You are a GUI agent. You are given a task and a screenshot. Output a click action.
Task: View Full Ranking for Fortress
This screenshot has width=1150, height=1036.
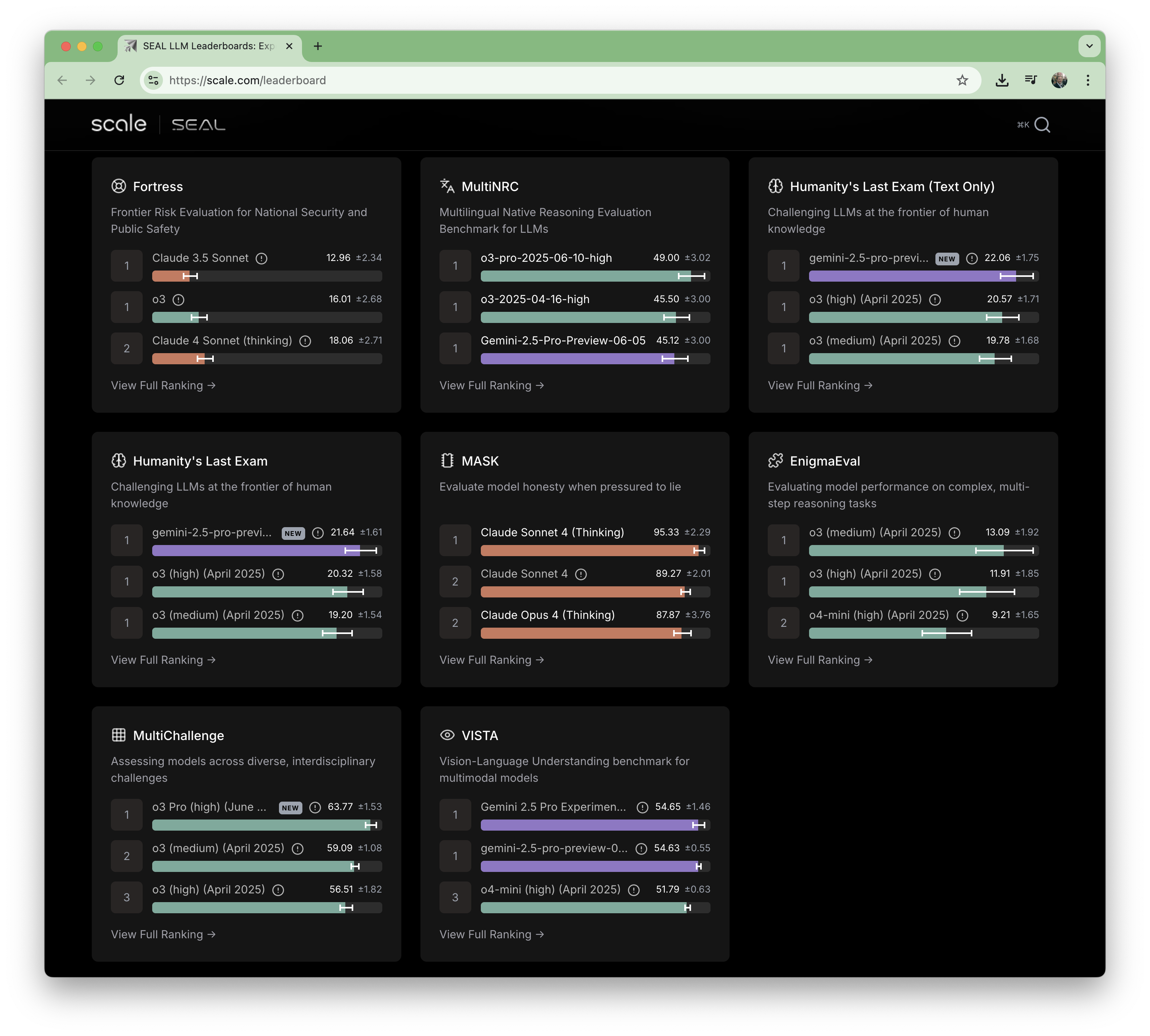[163, 385]
